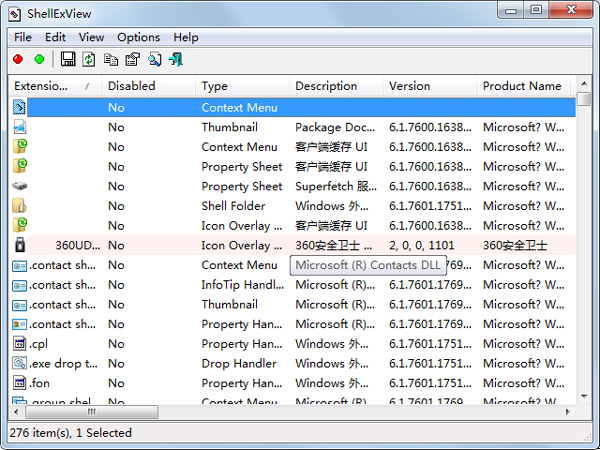Screen dimensions: 600x450
Task: Click '2, 0, 0, 1101' version cell
Action: point(421,245)
